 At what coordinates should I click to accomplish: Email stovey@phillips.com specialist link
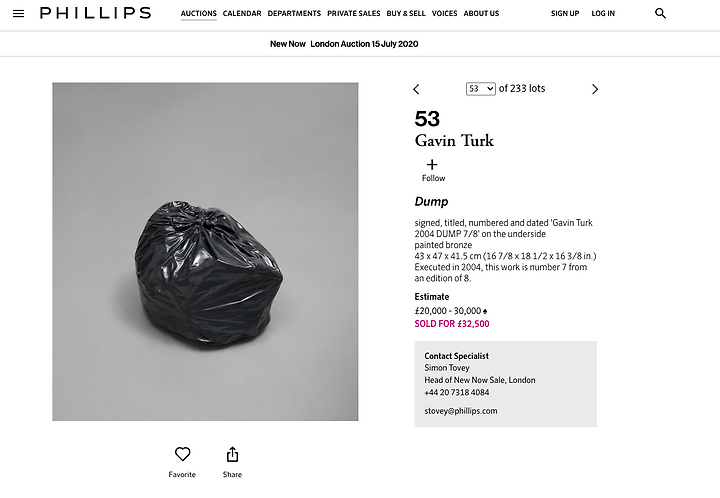tap(461, 411)
